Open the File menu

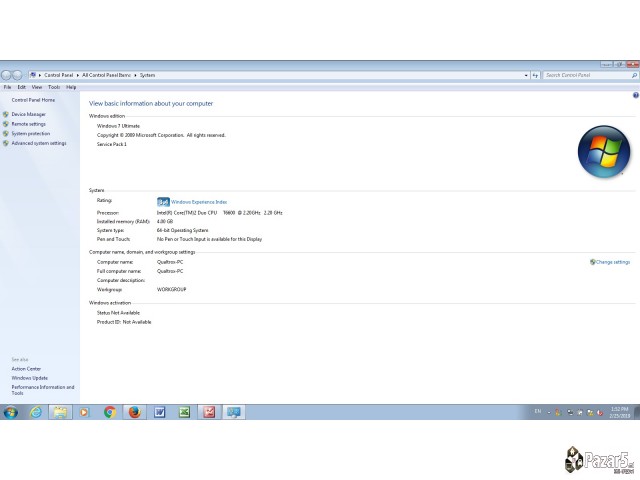(7, 87)
